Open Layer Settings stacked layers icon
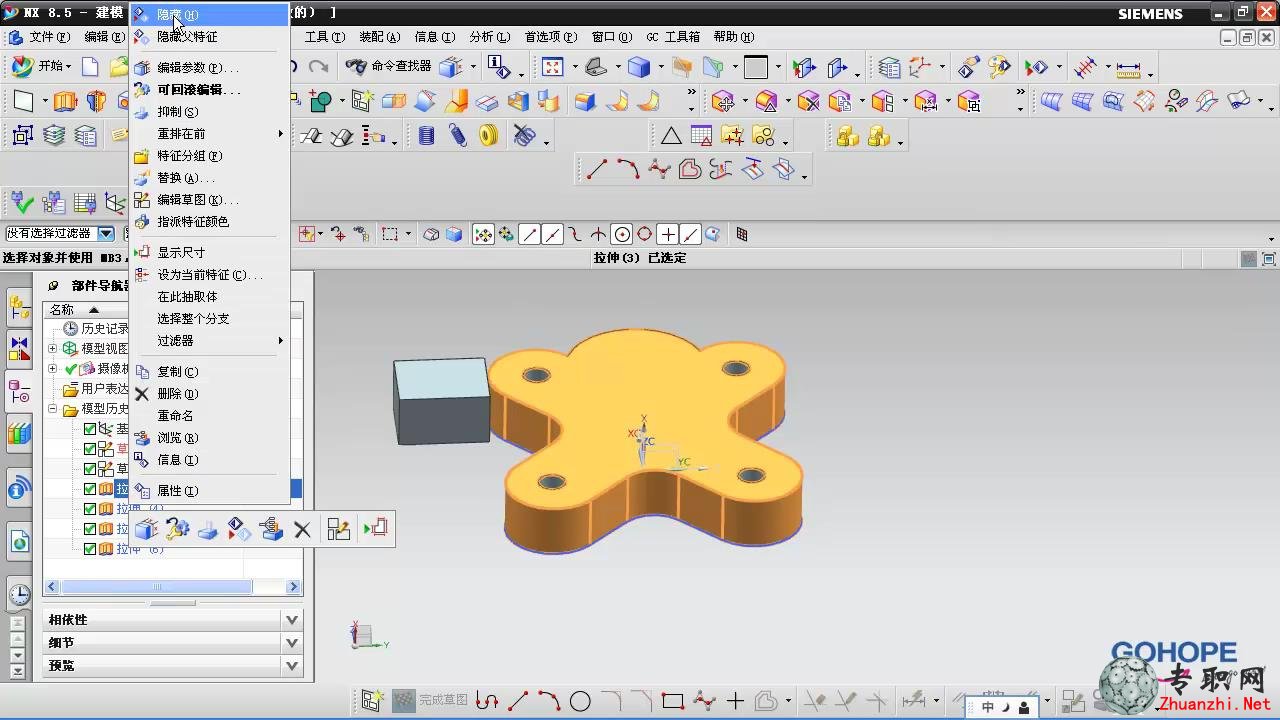 [x=54, y=136]
